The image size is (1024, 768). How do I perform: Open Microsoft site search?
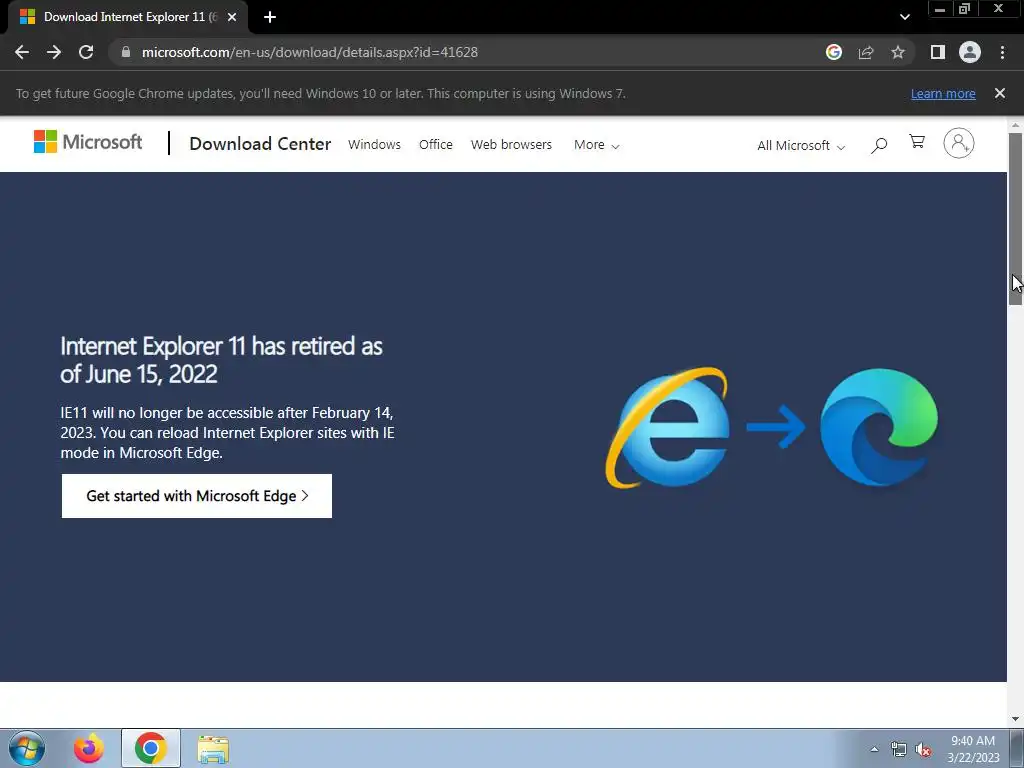[x=879, y=145]
